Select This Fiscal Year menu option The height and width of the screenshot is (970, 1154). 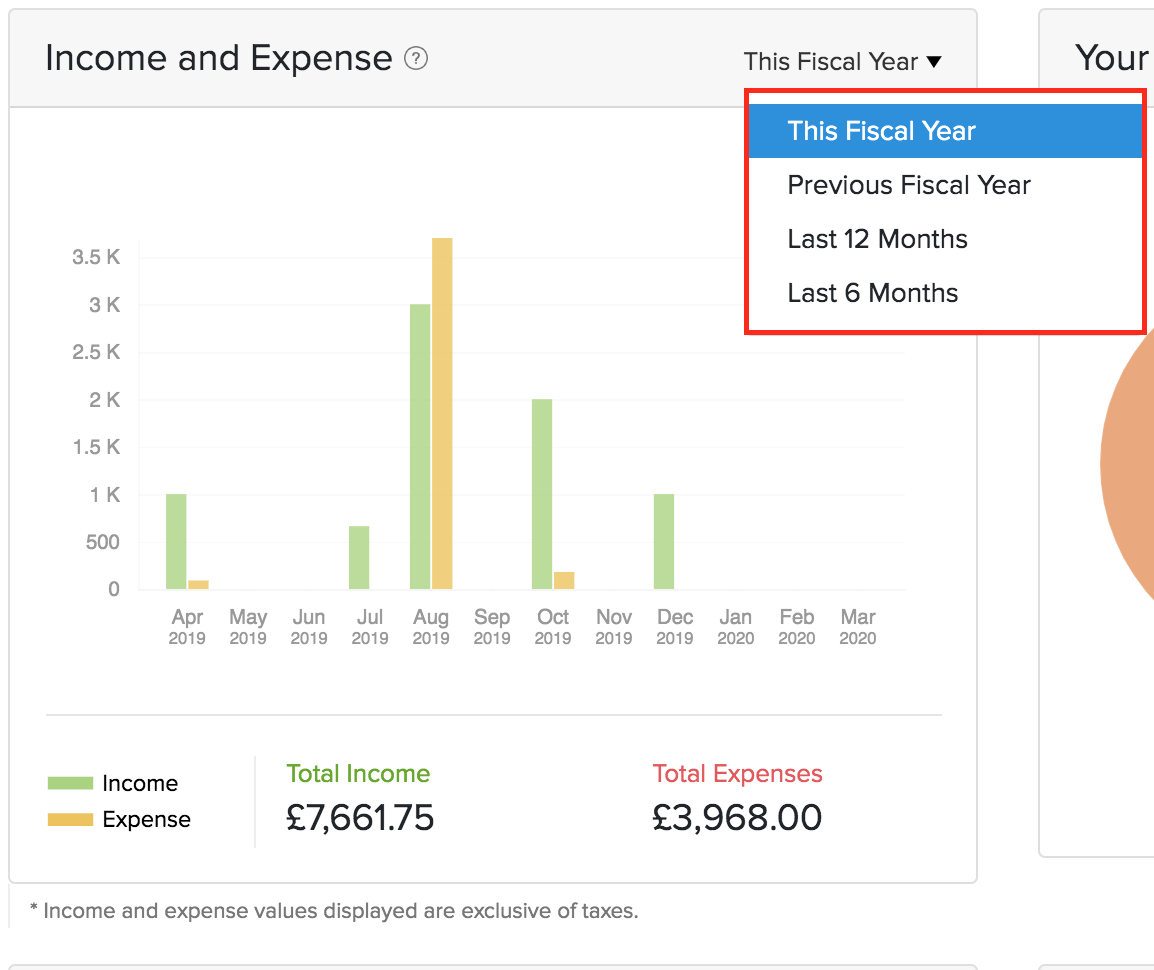click(881, 131)
